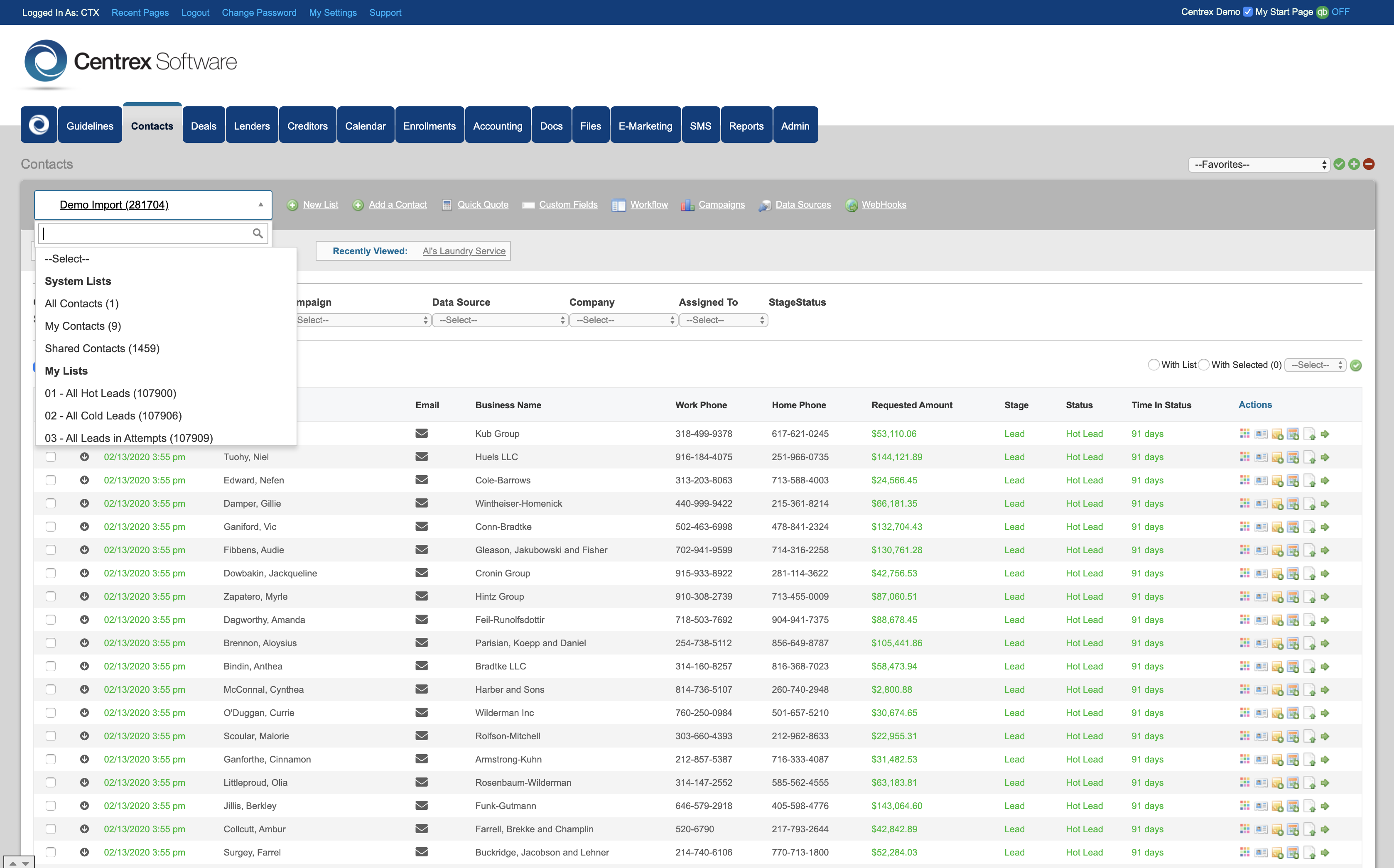Open the Company filter dropdown

[x=623, y=320]
